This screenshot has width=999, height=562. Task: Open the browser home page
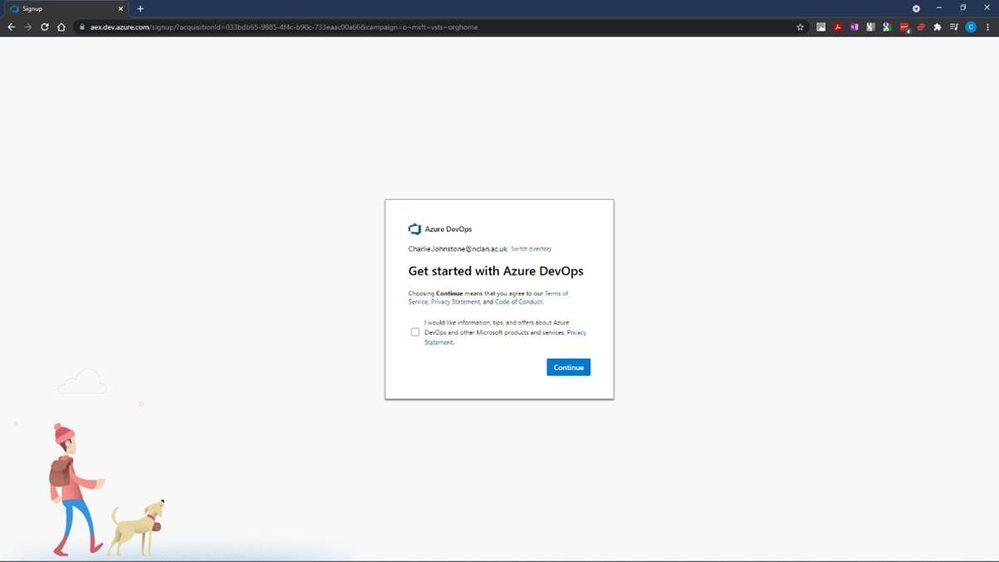[61, 27]
